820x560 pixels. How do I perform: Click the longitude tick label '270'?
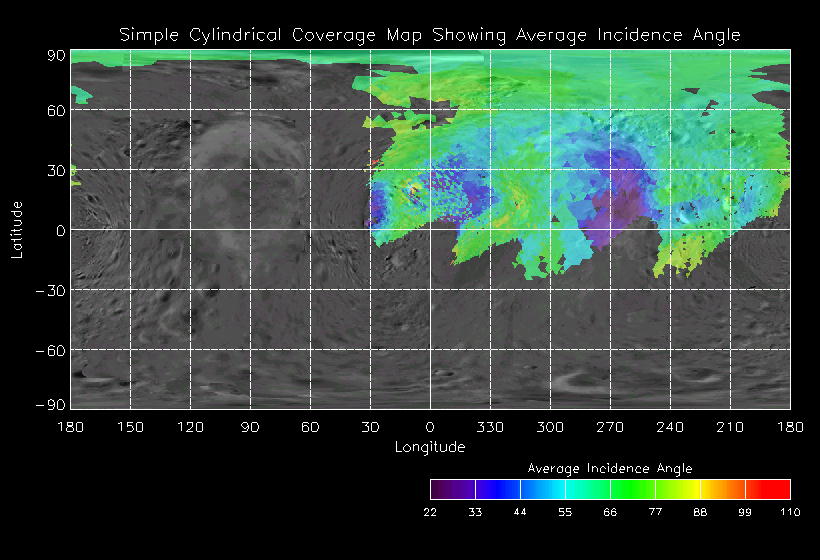tap(610, 427)
